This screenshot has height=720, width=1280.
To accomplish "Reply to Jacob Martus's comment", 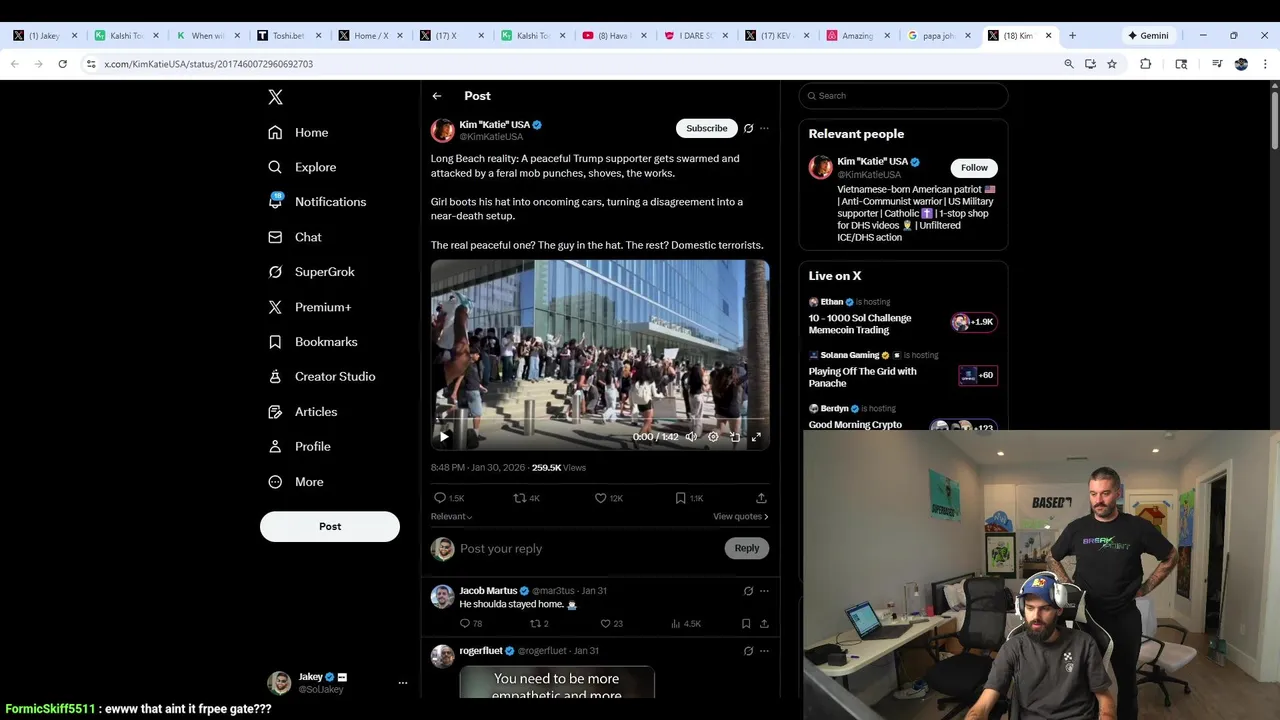I will click(470, 624).
